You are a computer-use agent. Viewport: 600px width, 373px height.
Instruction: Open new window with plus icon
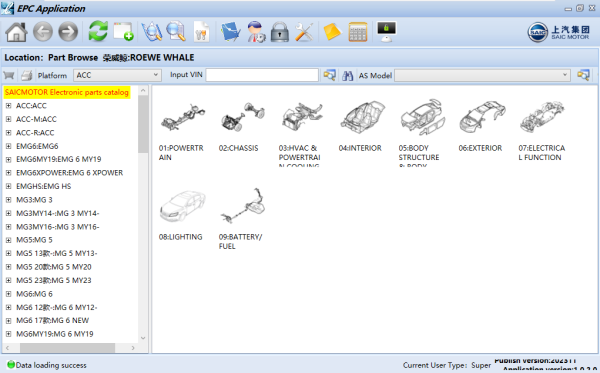coord(123,31)
